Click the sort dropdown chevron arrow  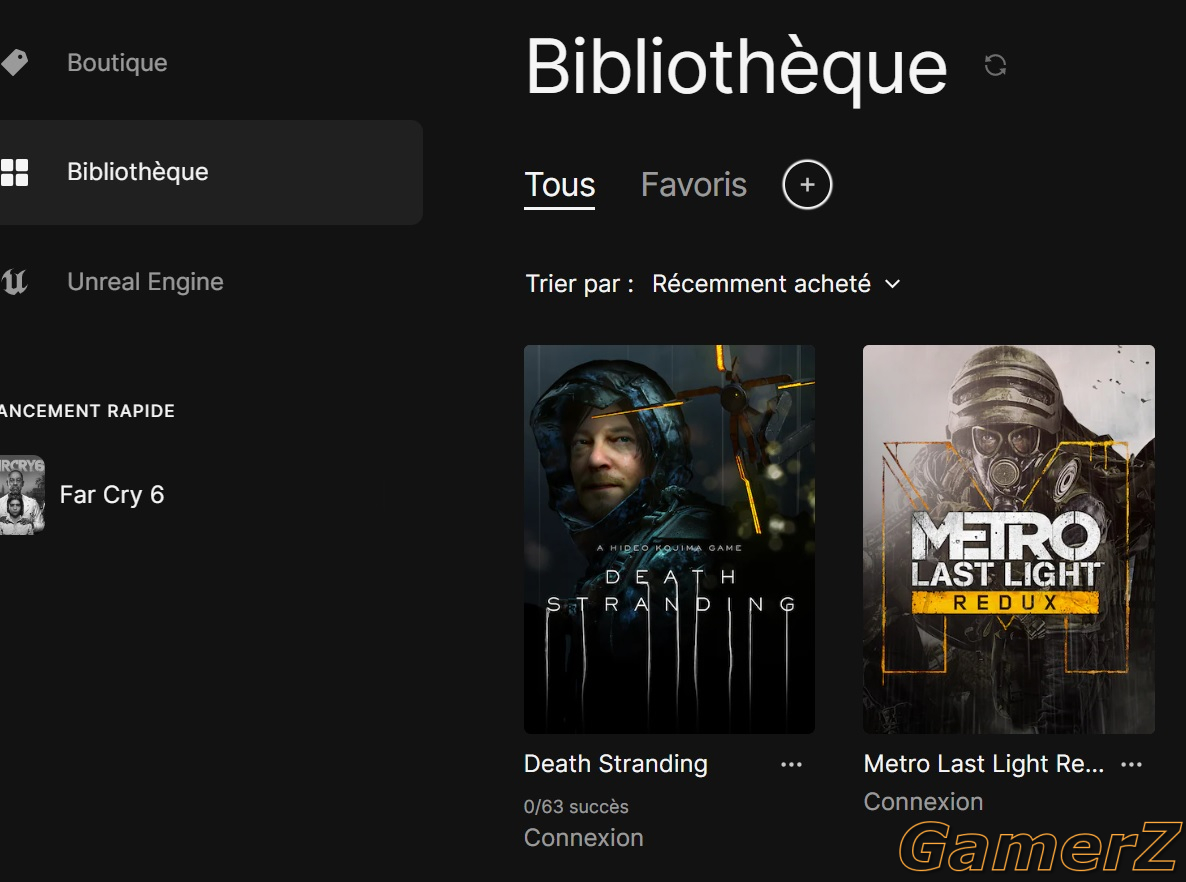(893, 284)
